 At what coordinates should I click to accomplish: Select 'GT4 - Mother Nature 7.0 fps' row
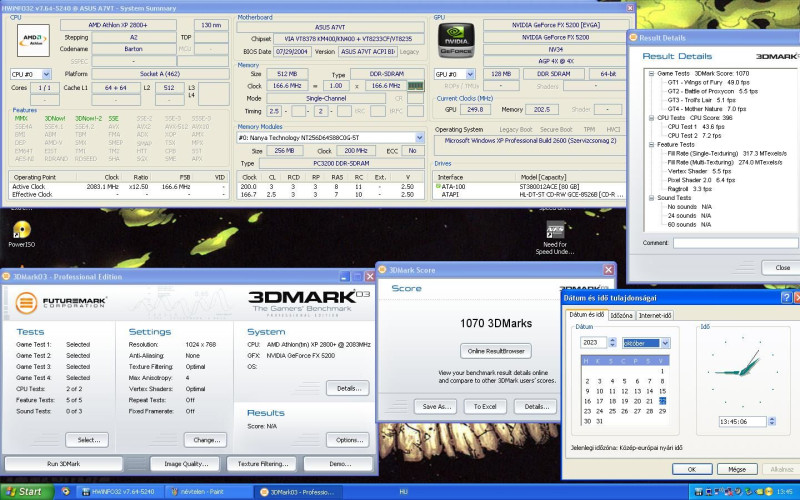(707, 109)
